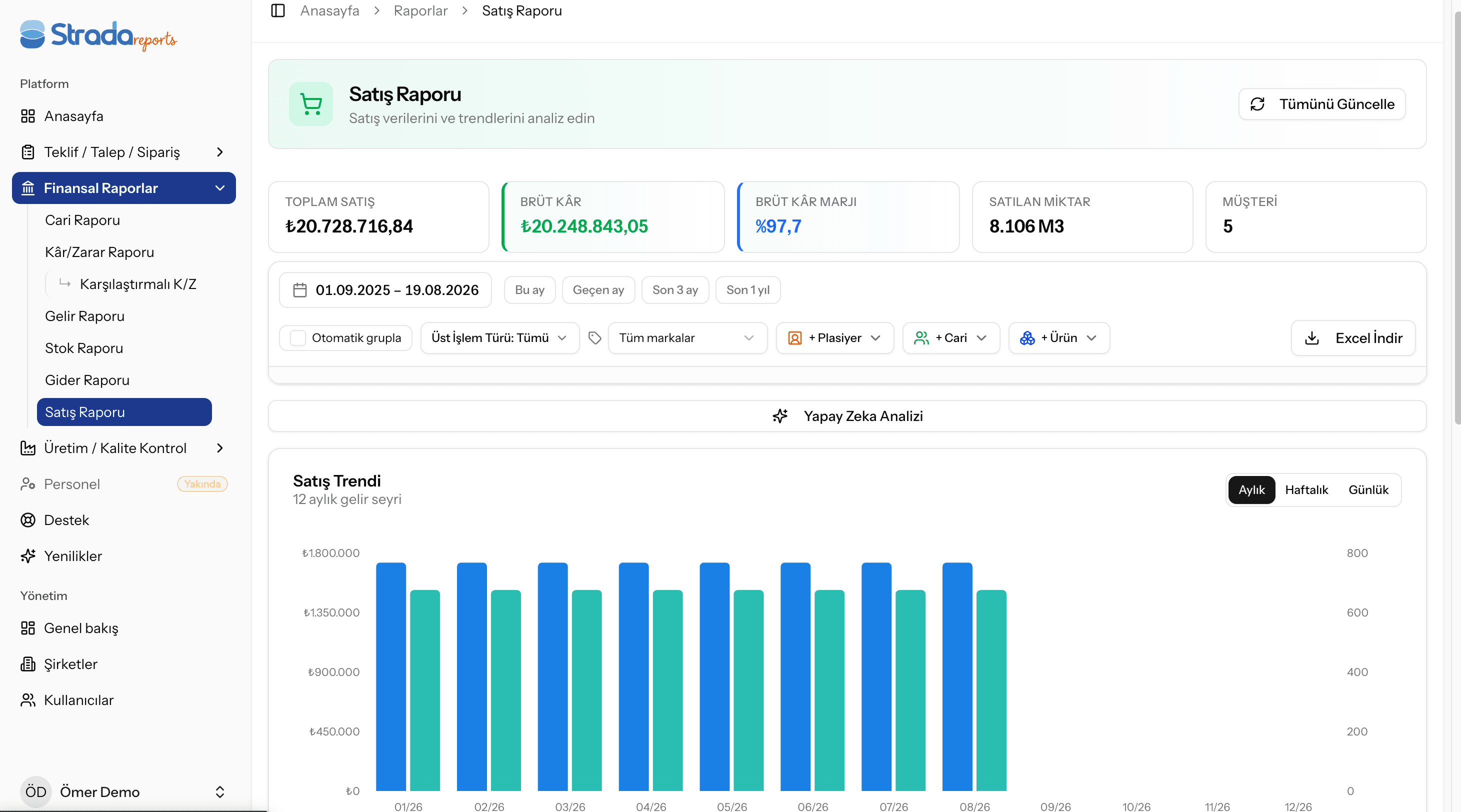Click the shopping cart icon in Satış Raporu header

[311, 104]
